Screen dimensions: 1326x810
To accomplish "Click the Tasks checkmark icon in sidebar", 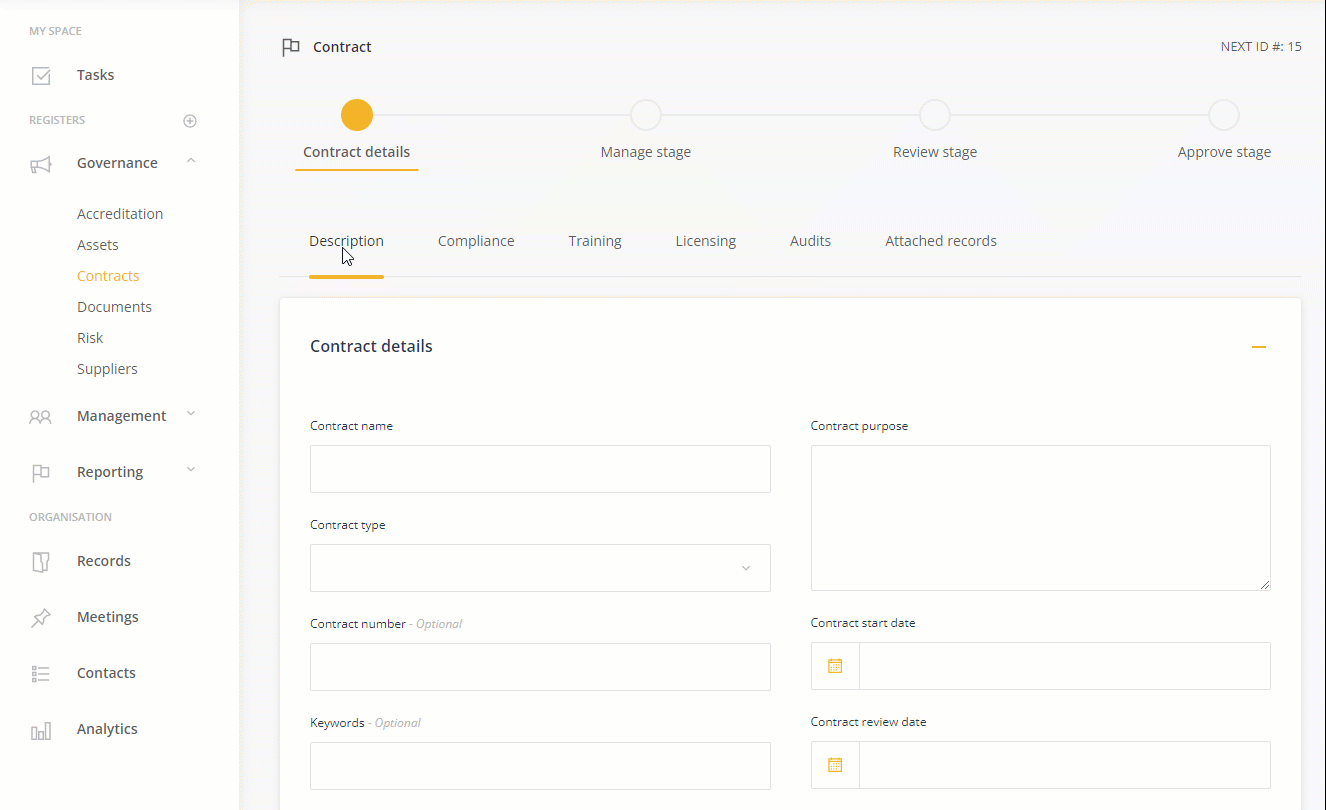I will click(x=41, y=76).
